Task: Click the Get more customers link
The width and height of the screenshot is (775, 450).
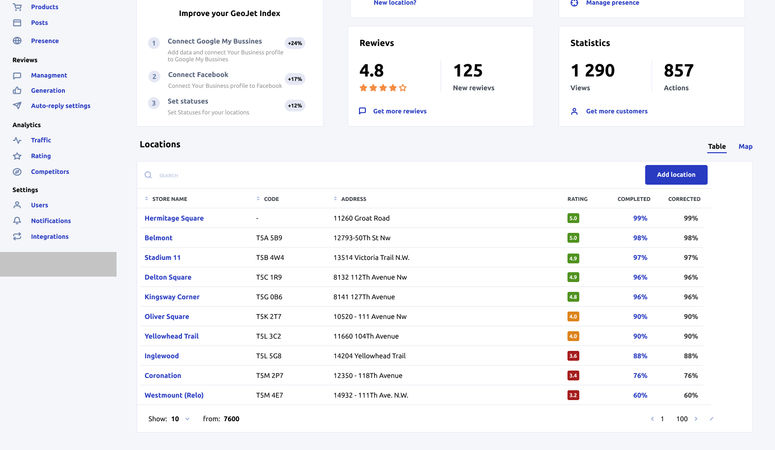Action: coord(617,111)
